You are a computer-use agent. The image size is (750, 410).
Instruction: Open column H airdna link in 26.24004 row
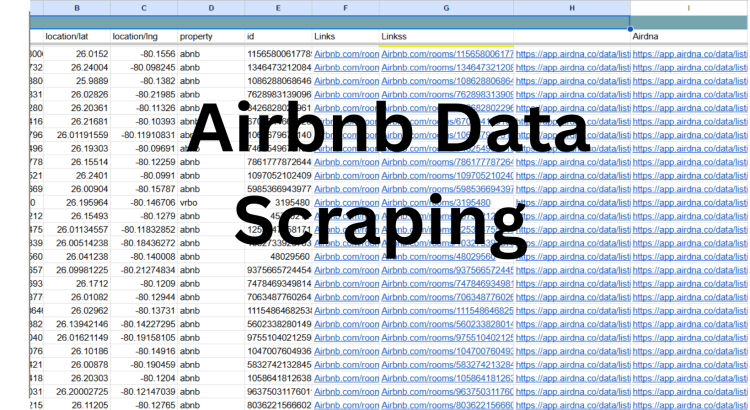(573, 67)
